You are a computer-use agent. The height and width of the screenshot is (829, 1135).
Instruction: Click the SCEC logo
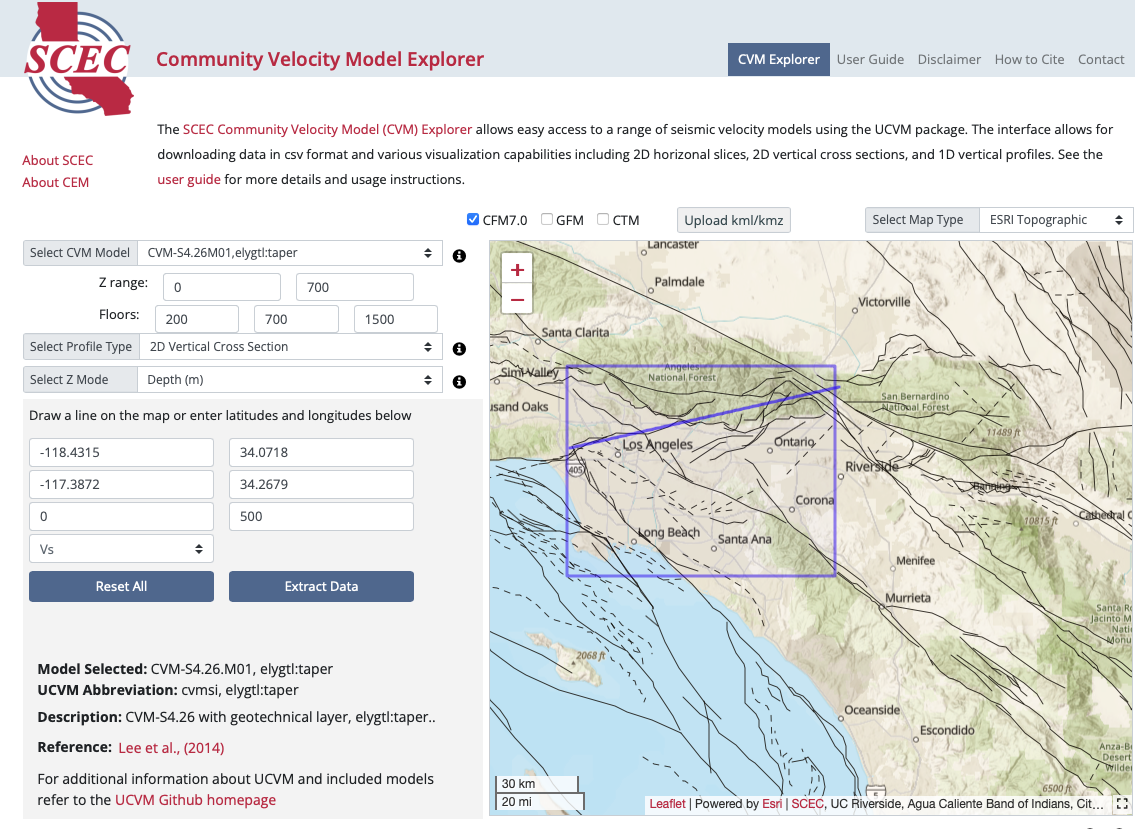click(78, 58)
